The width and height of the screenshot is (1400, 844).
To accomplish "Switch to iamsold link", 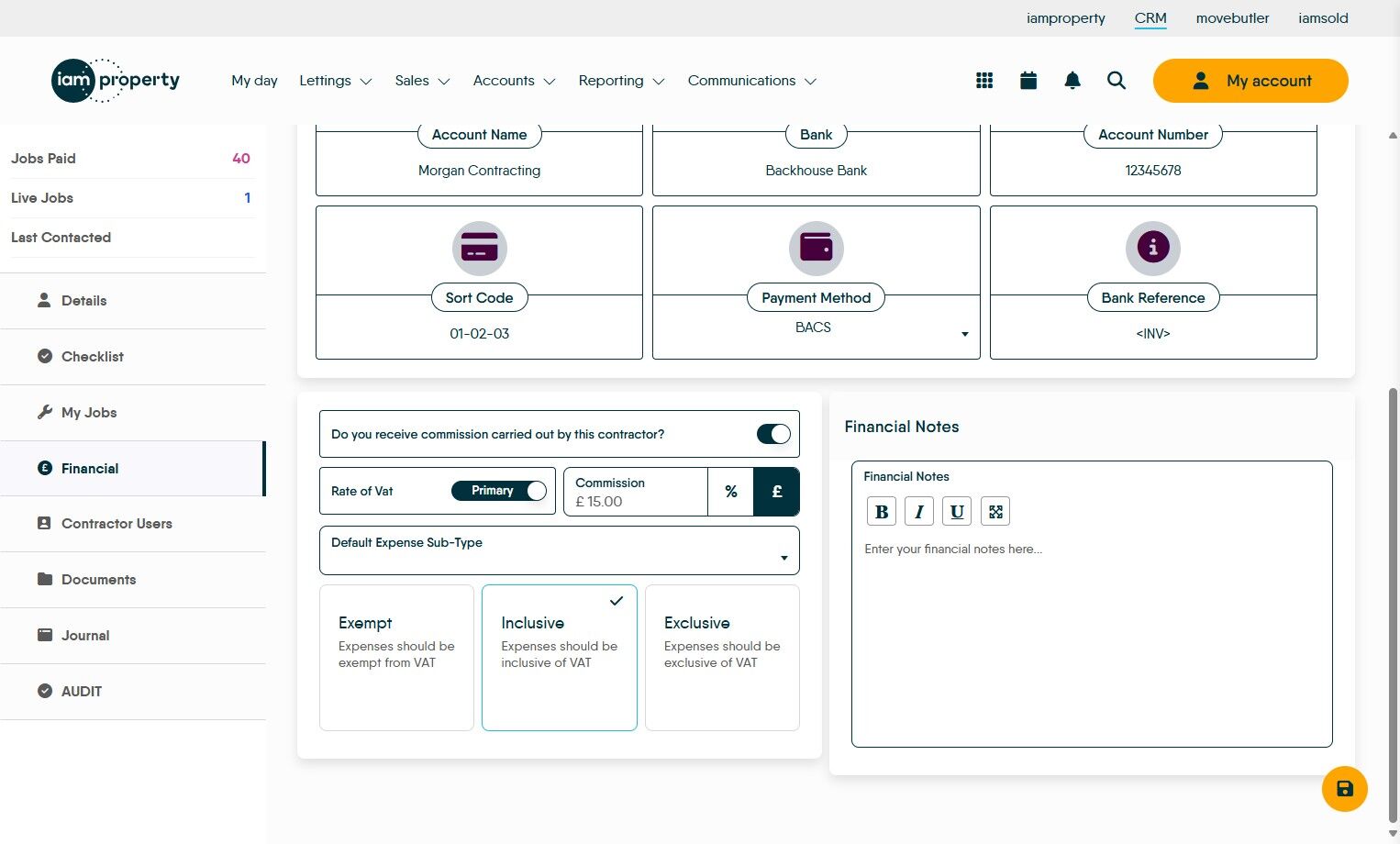I will [1323, 18].
